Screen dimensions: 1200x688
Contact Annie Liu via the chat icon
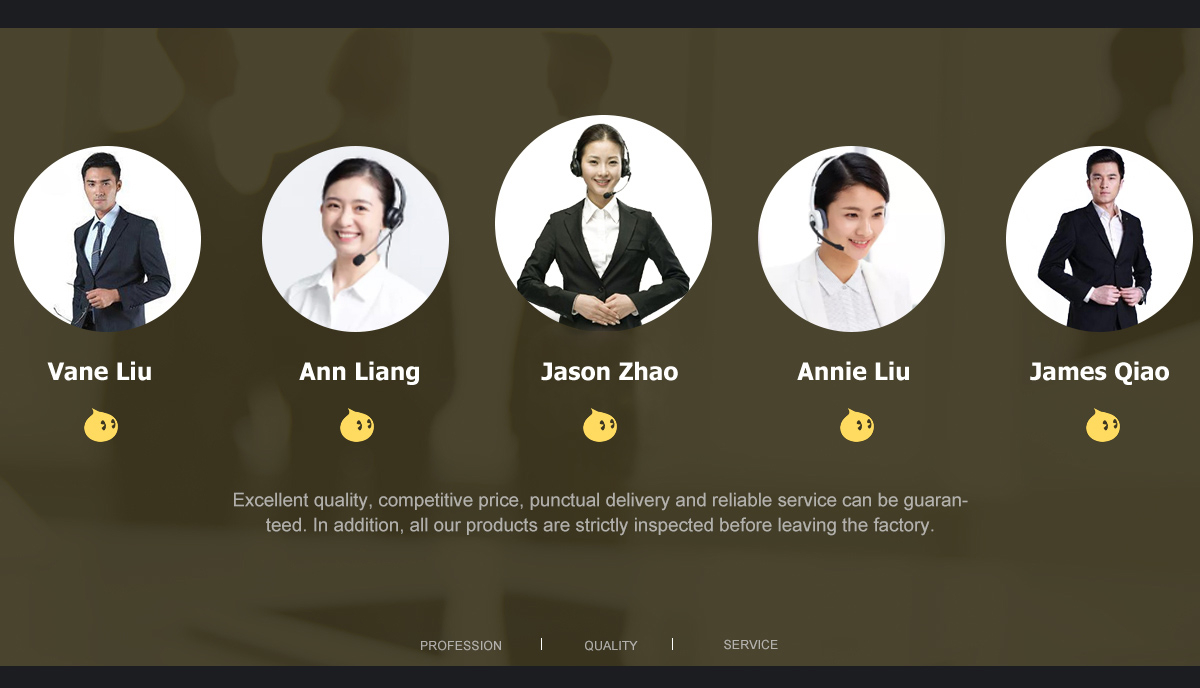tap(856, 425)
